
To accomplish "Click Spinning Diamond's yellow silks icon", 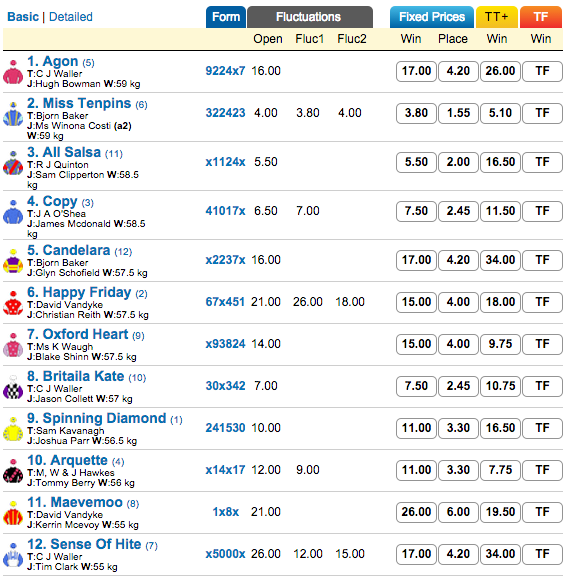I will point(13,429).
